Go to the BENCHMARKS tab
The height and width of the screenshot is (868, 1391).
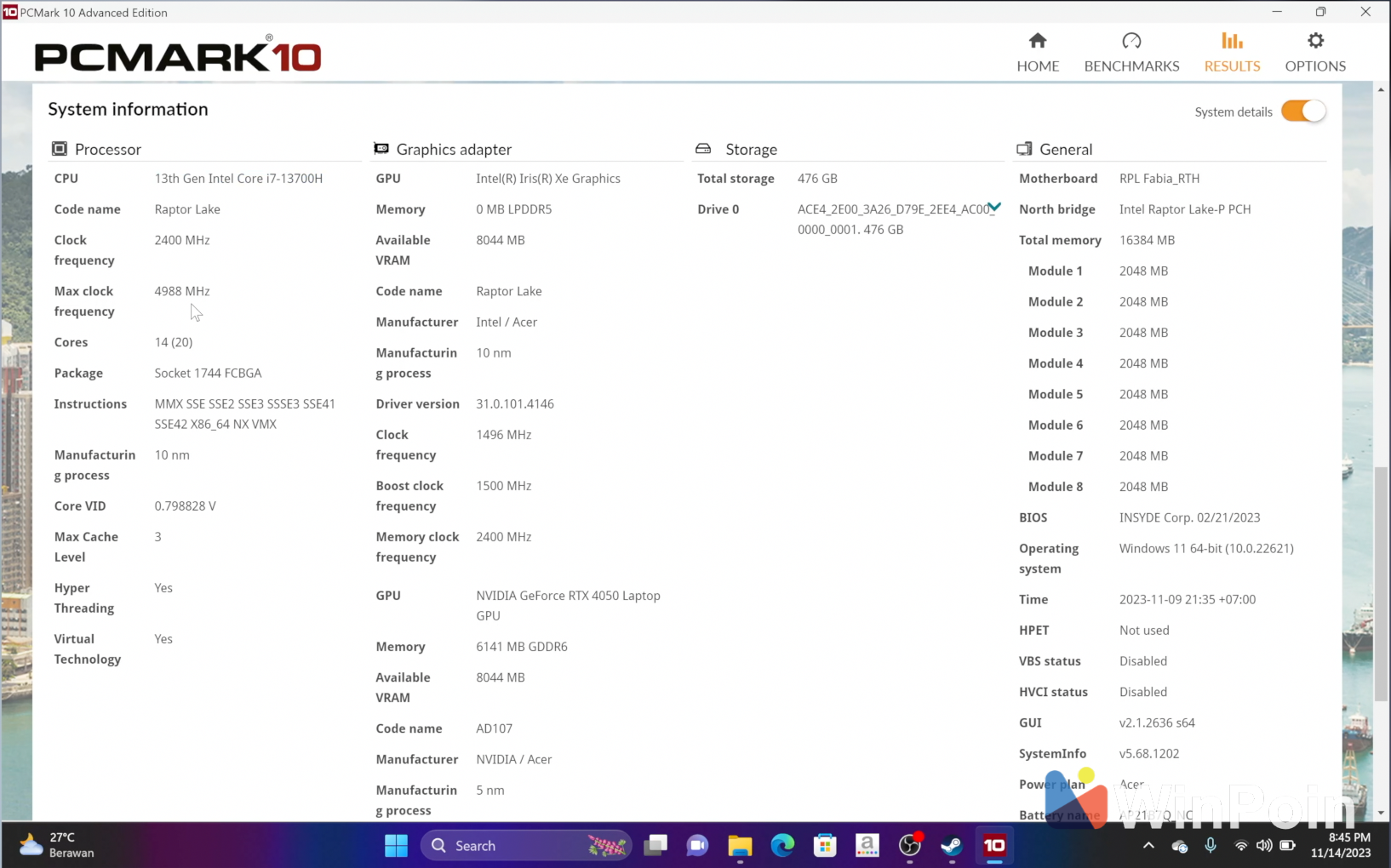[1131, 53]
